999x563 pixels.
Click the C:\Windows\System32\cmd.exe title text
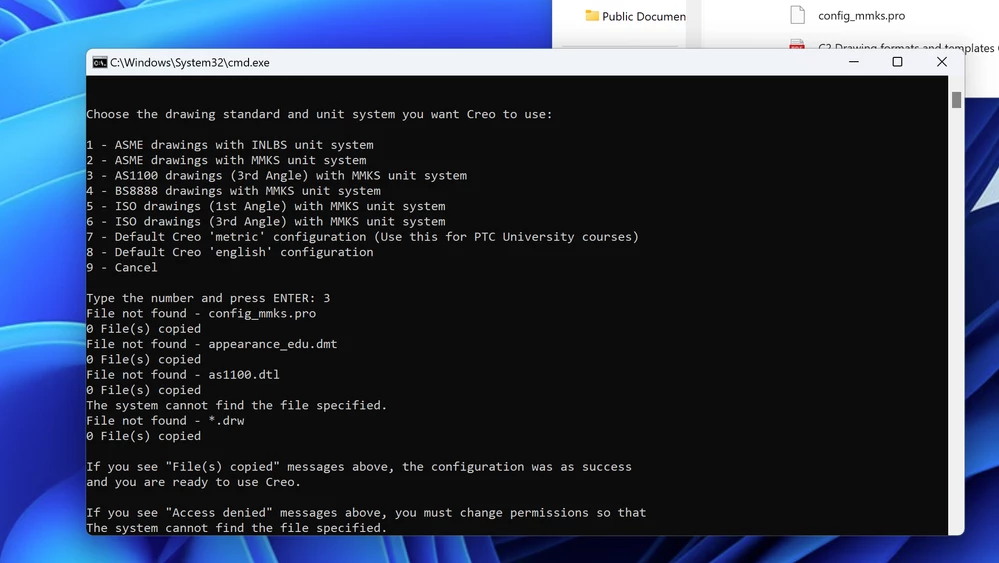point(190,62)
